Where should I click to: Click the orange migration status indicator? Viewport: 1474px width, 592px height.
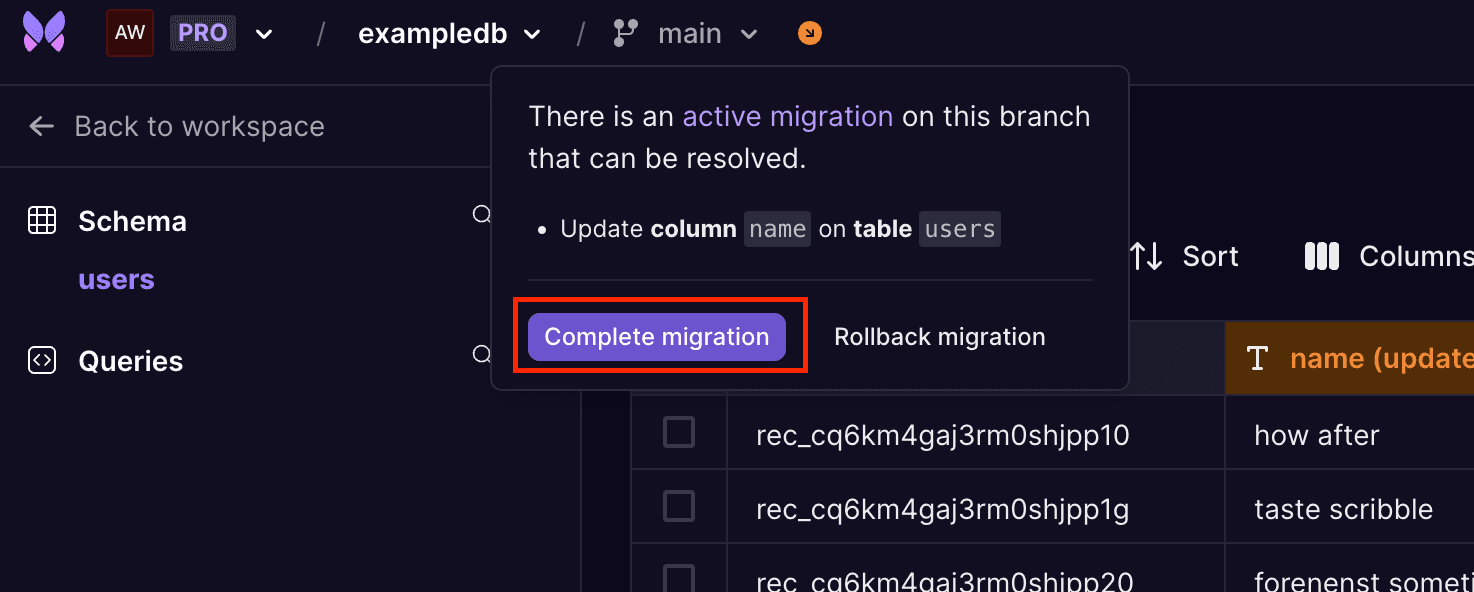tap(808, 32)
